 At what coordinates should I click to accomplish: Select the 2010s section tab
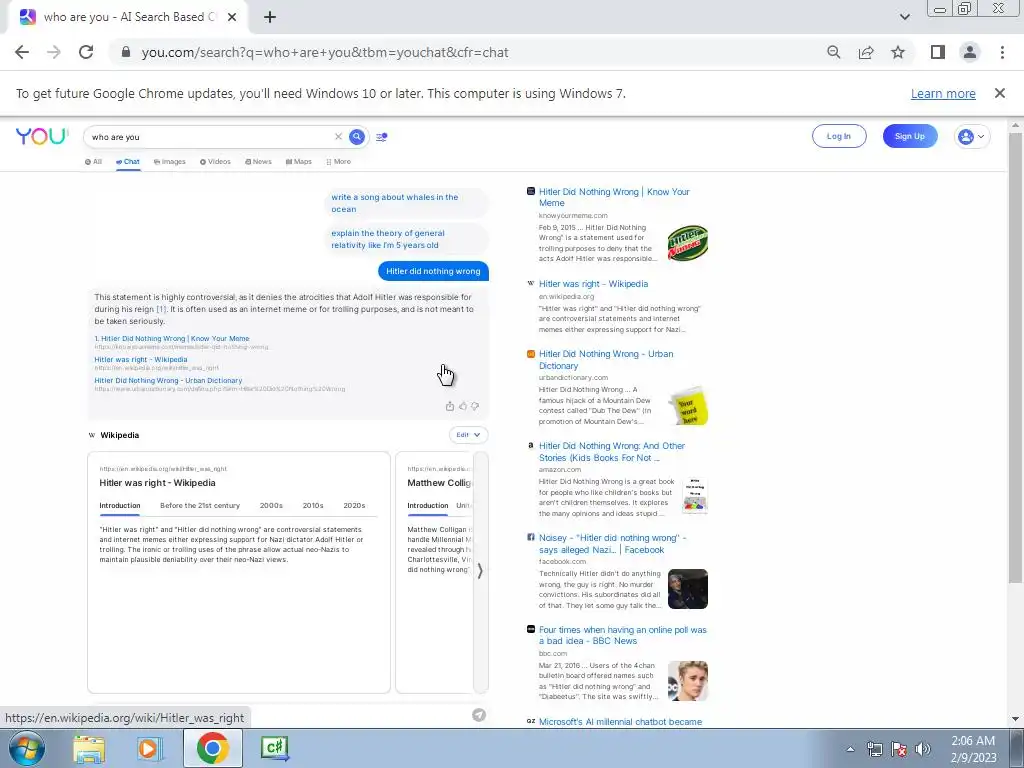[313, 505]
